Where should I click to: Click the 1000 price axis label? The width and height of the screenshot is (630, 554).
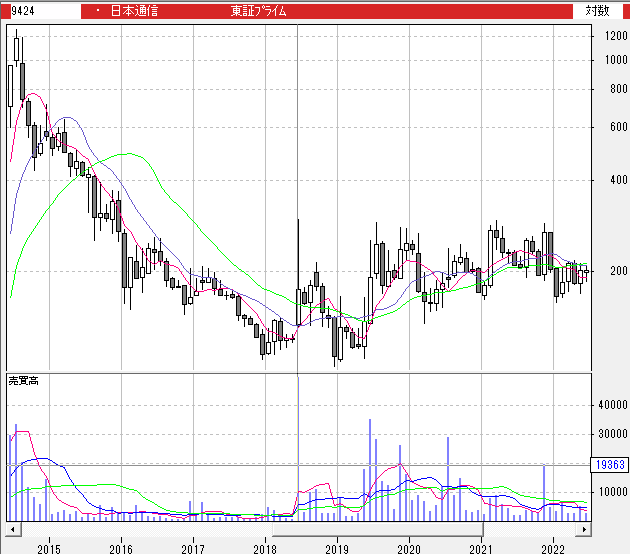pyautogui.click(x=616, y=60)
